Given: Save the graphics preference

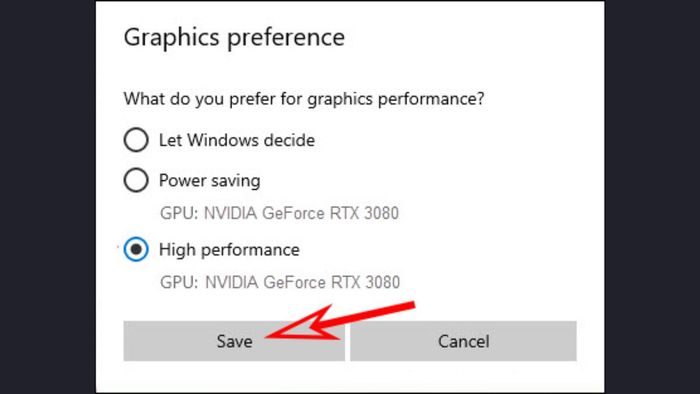Looking at the screenshot, I should point(234,341).
